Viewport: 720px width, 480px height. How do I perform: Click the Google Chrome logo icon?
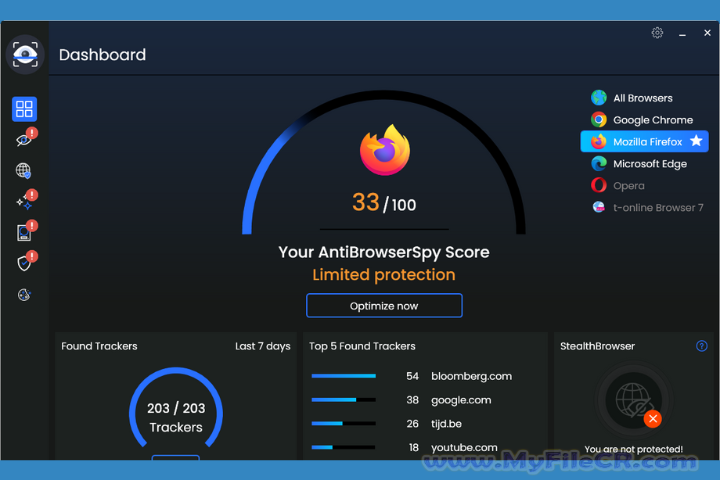tap(599, 120)
